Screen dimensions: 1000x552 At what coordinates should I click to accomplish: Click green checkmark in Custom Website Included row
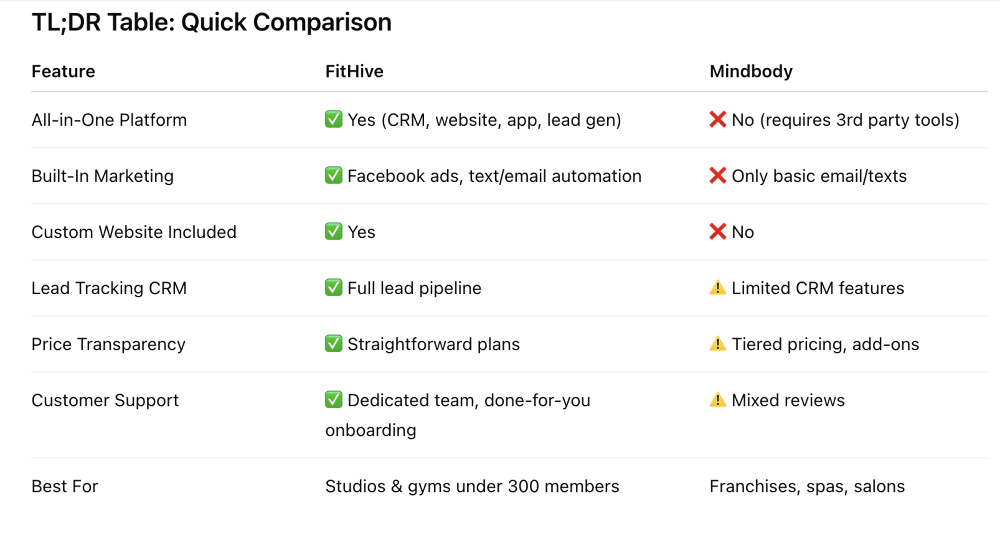point(334,231)
